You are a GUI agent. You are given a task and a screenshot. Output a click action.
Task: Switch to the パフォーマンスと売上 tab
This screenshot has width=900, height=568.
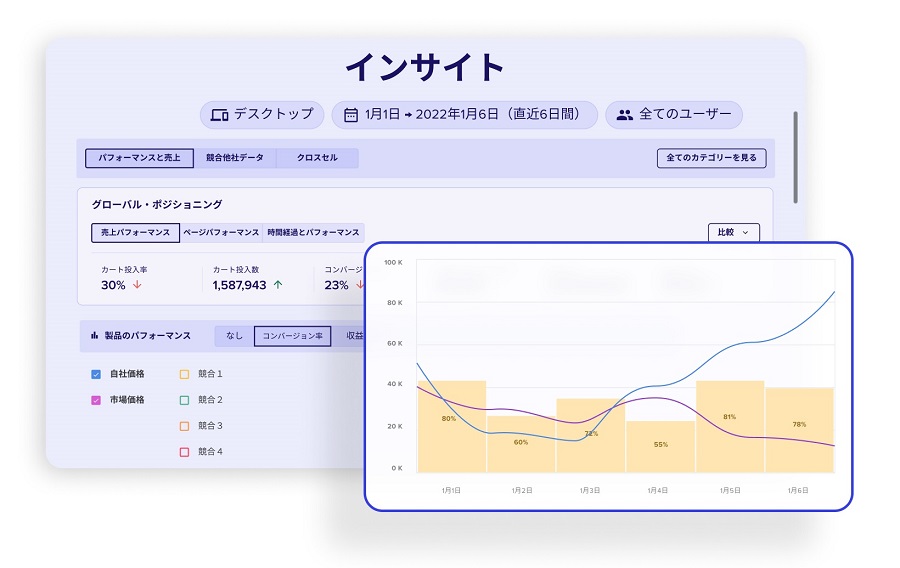(139, 158)
